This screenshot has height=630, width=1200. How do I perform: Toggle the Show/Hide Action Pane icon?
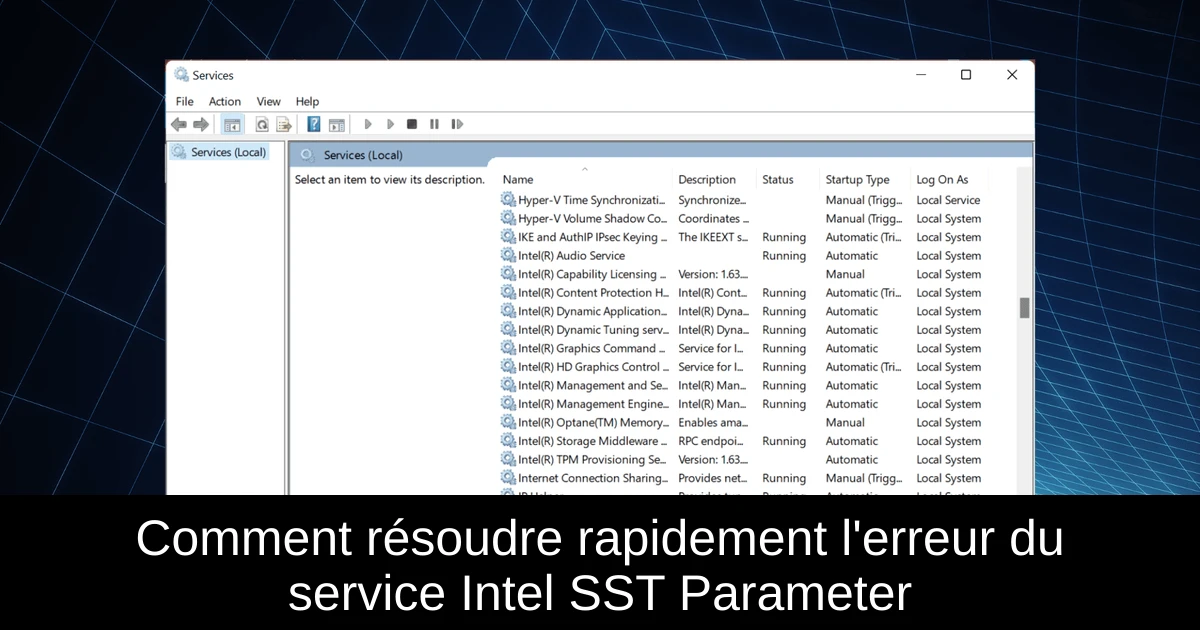[337, 124]
